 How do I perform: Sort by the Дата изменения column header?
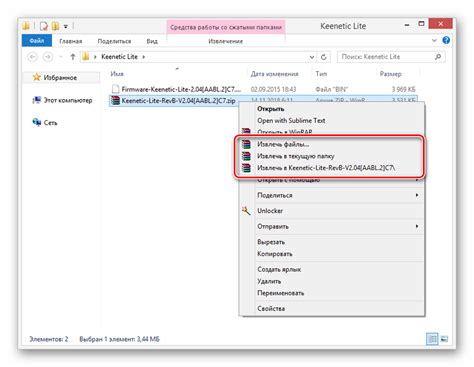pos(274,74)
